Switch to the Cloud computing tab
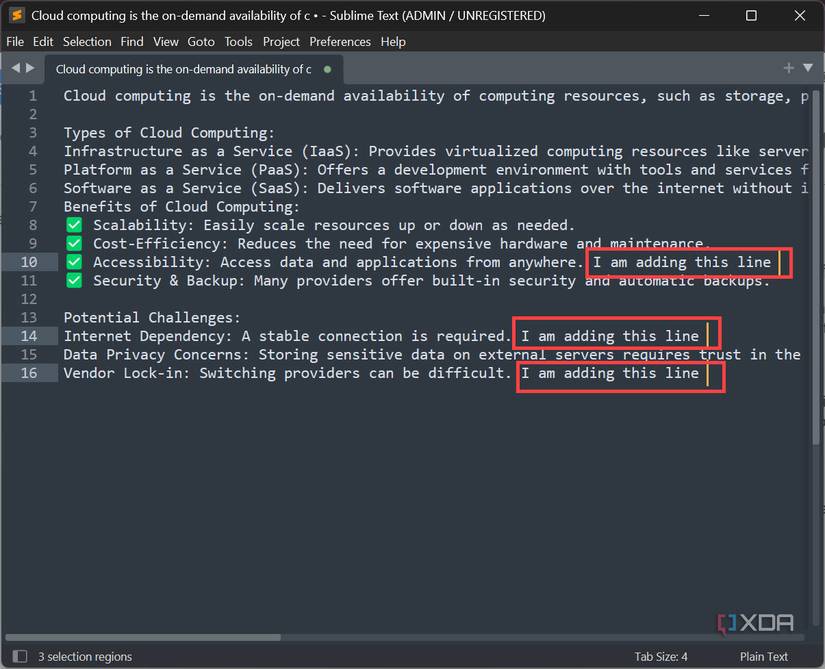 click(180, 69)
